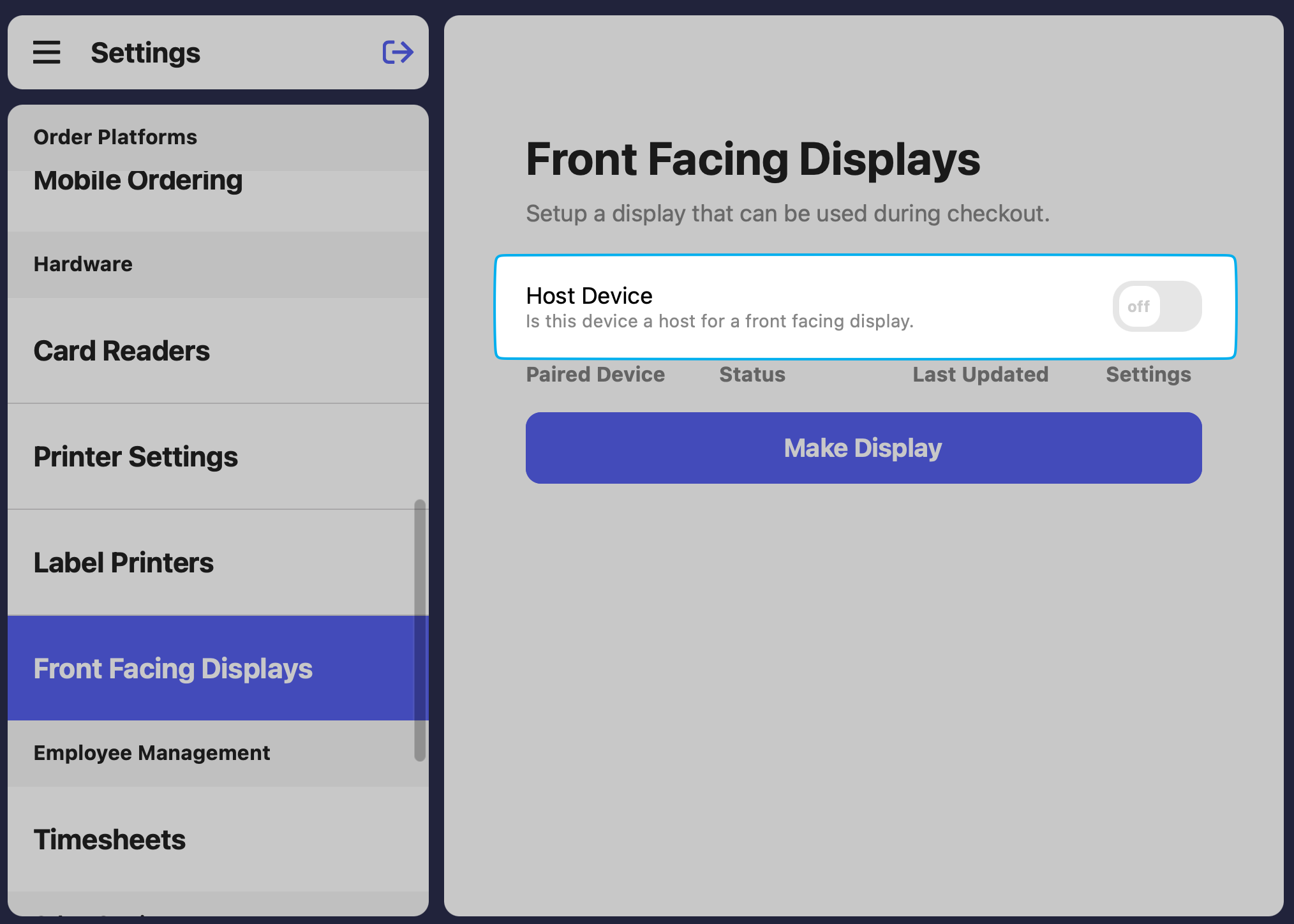Click the Last Updated column header

(980, 375)
